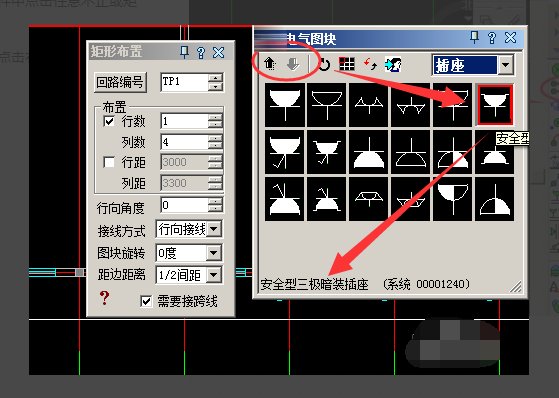The height and width of the screenshot is (398, 559).
Task: Click the 回路编号 button
Action: click(x=120, y=82)
